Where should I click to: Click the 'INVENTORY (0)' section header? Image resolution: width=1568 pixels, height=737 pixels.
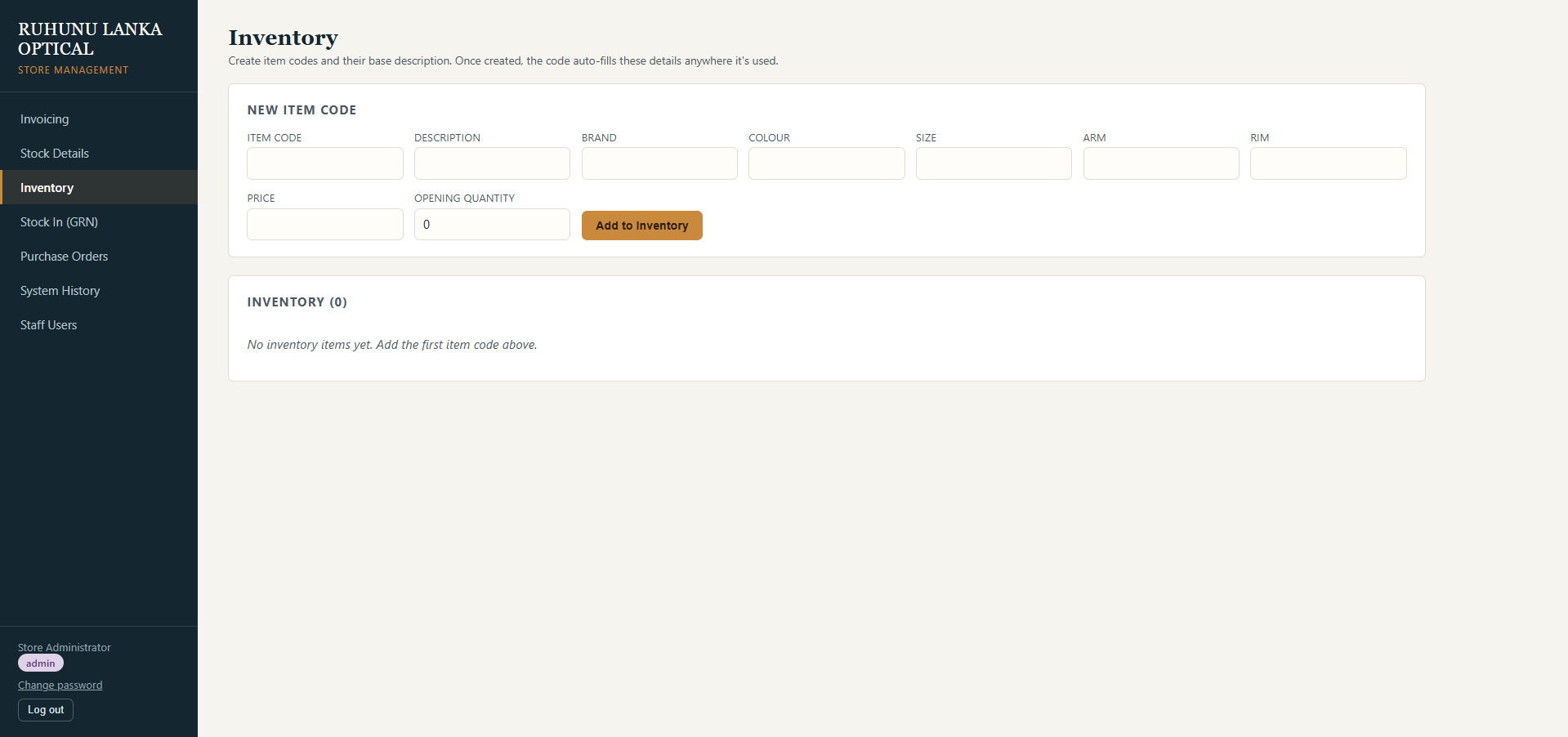(297, 302)
